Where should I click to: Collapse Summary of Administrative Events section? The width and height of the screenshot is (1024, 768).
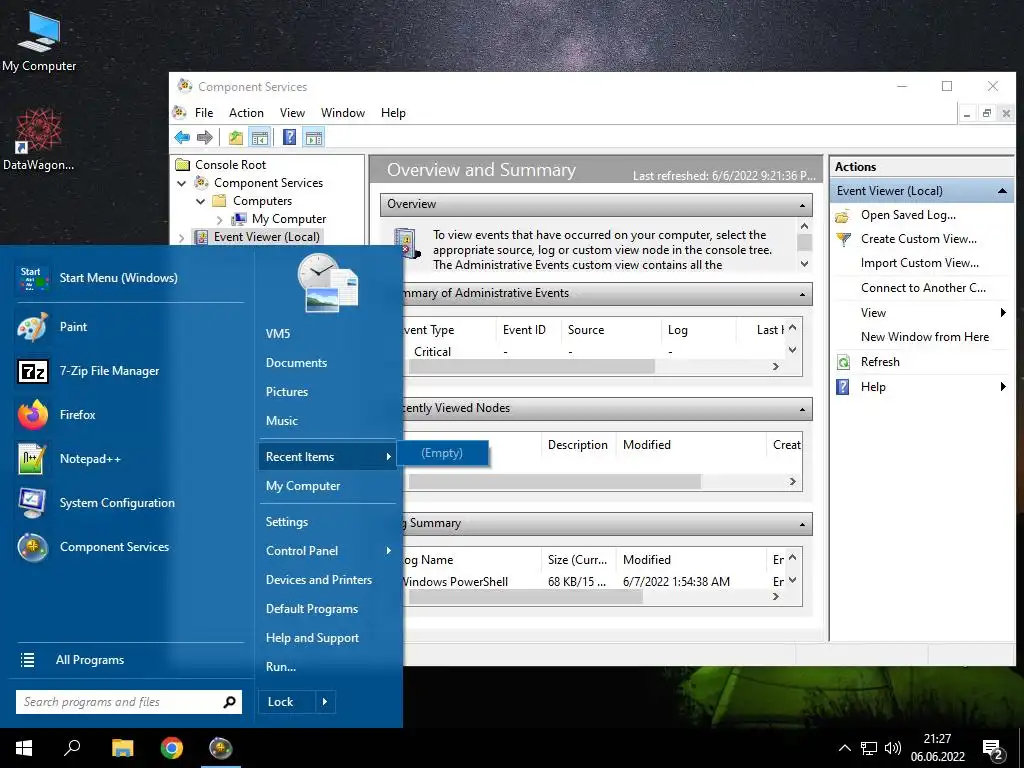pos(803,295)
